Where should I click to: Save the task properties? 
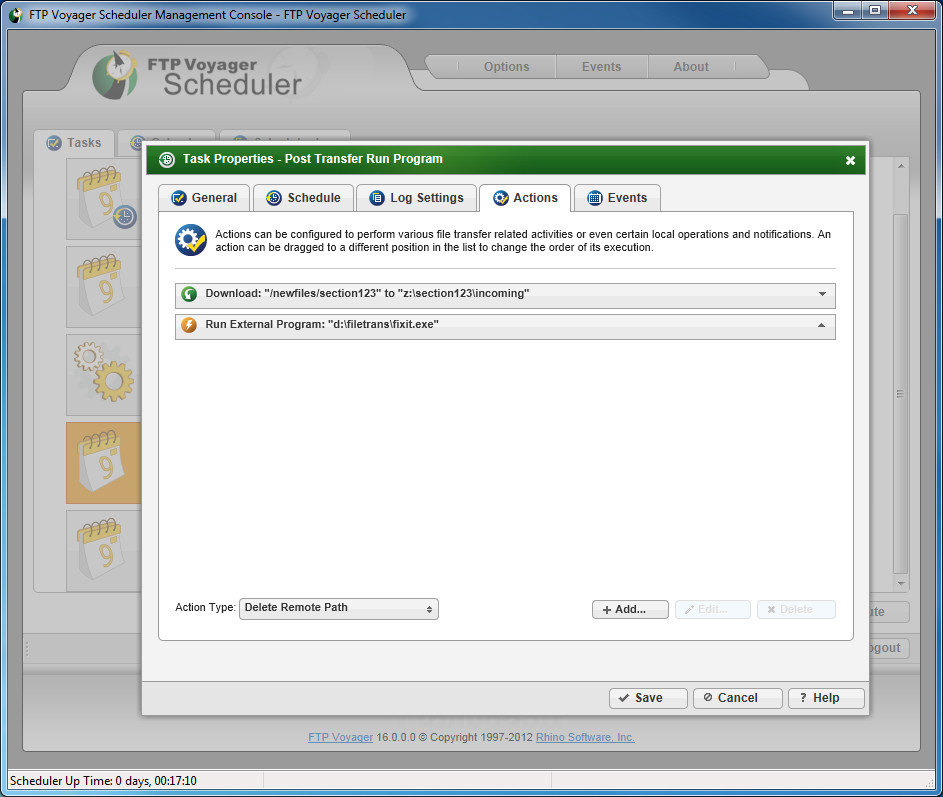click(x=648, y=698)
